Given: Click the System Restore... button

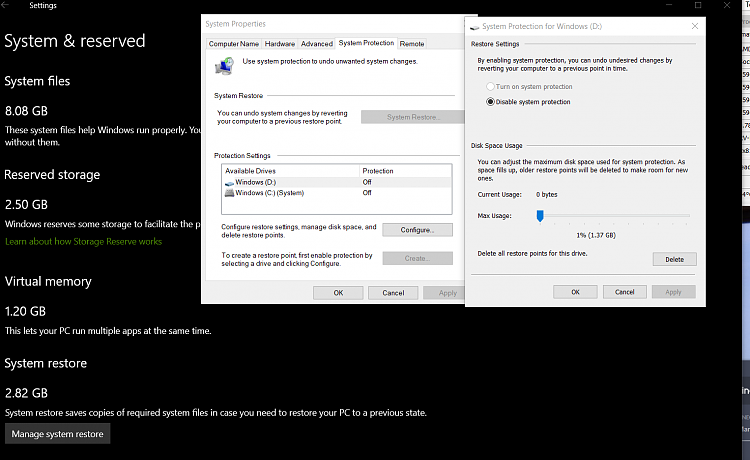Looking at the screenshot, I should point(412,117).
